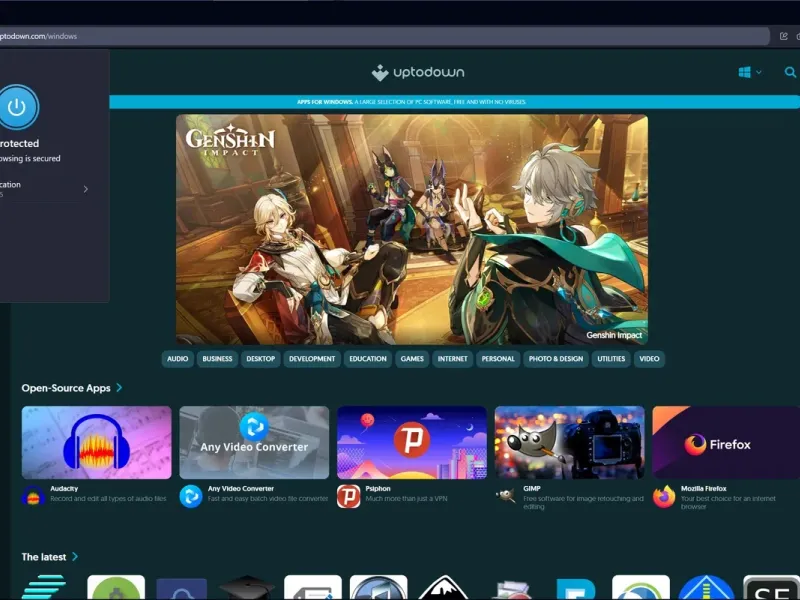Image resolution: width=800 pixels, height=600 pixels.
Task: Click the mountain peak app icon in The latest
Action: pyautogui.click(x=443, y=587)
